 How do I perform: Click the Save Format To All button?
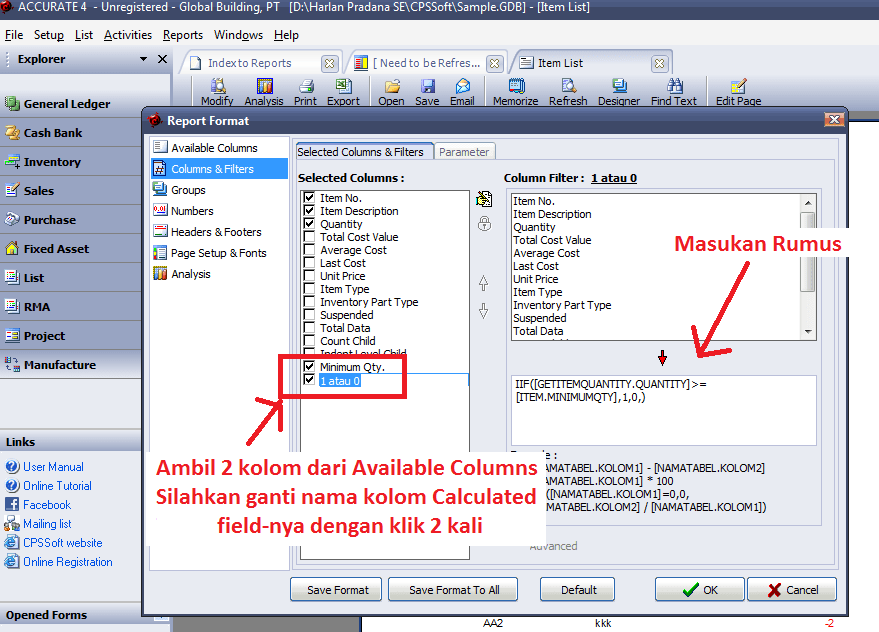point(453,589)
